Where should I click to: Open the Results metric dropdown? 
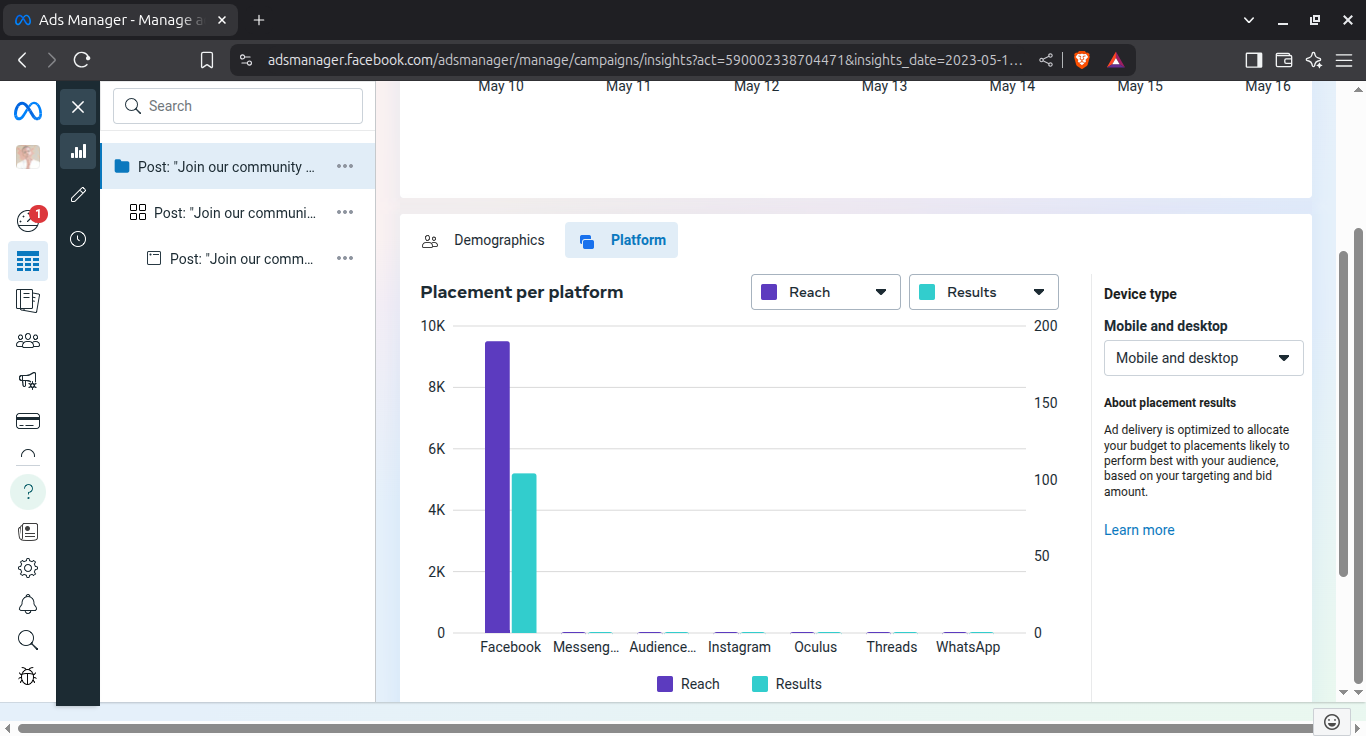(x=984, y=292)
